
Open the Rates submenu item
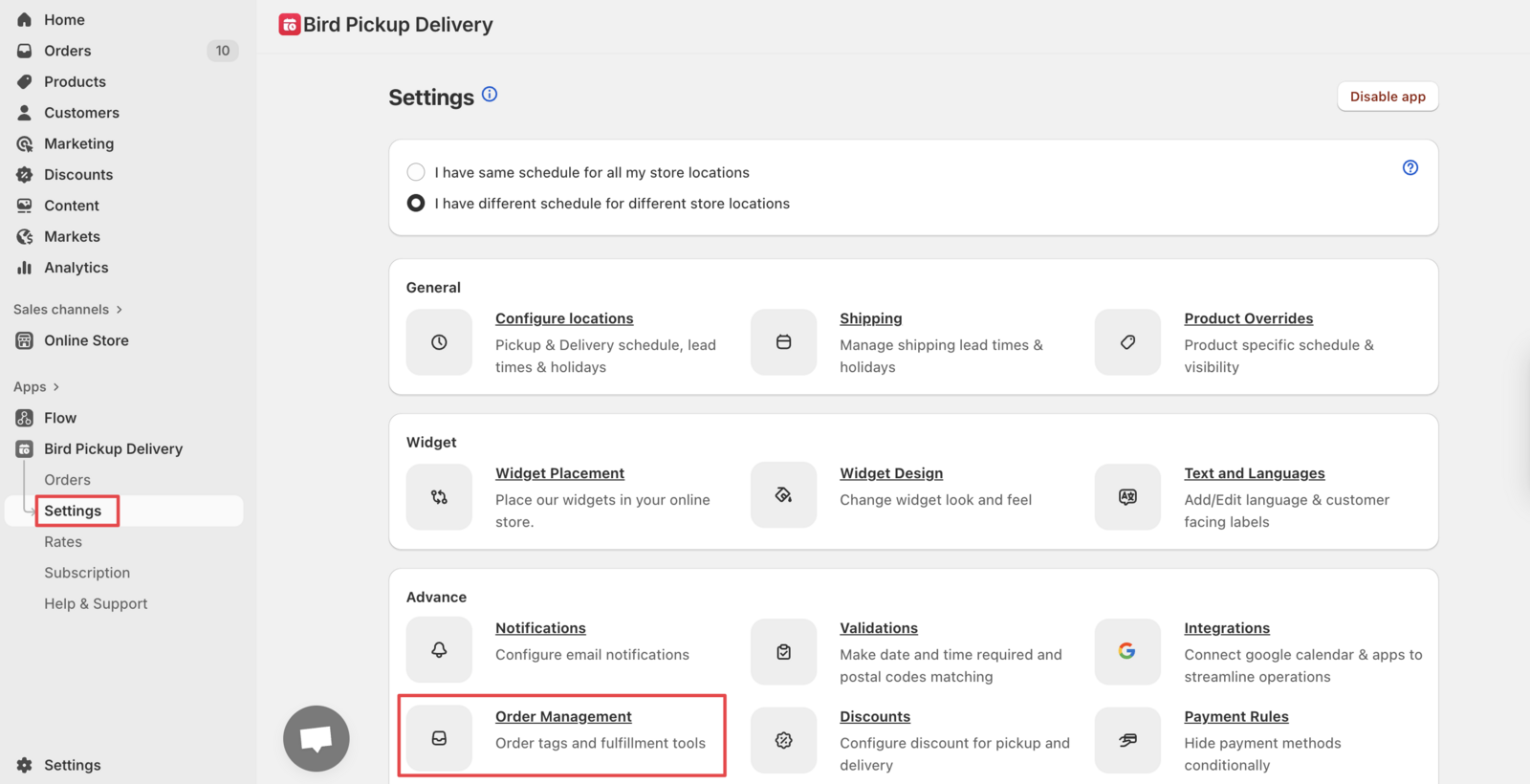pos(63,542)
